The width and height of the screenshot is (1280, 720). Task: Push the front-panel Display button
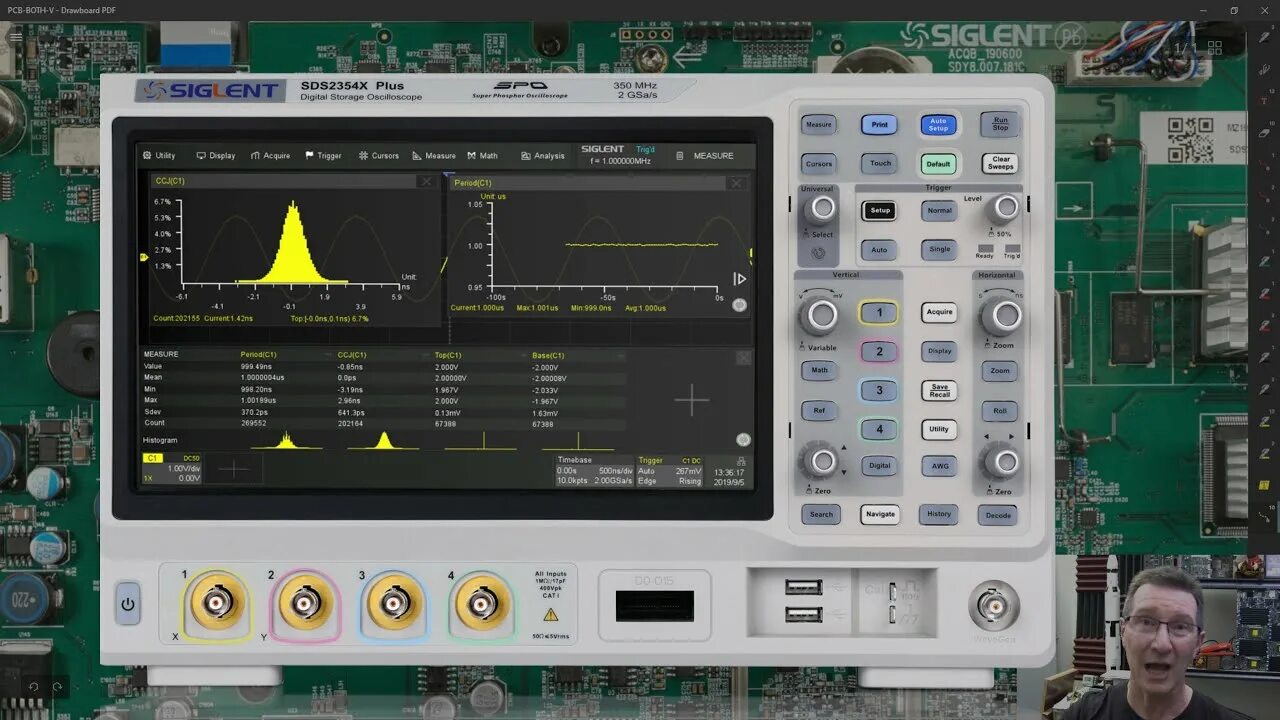(x=939, y=351)
